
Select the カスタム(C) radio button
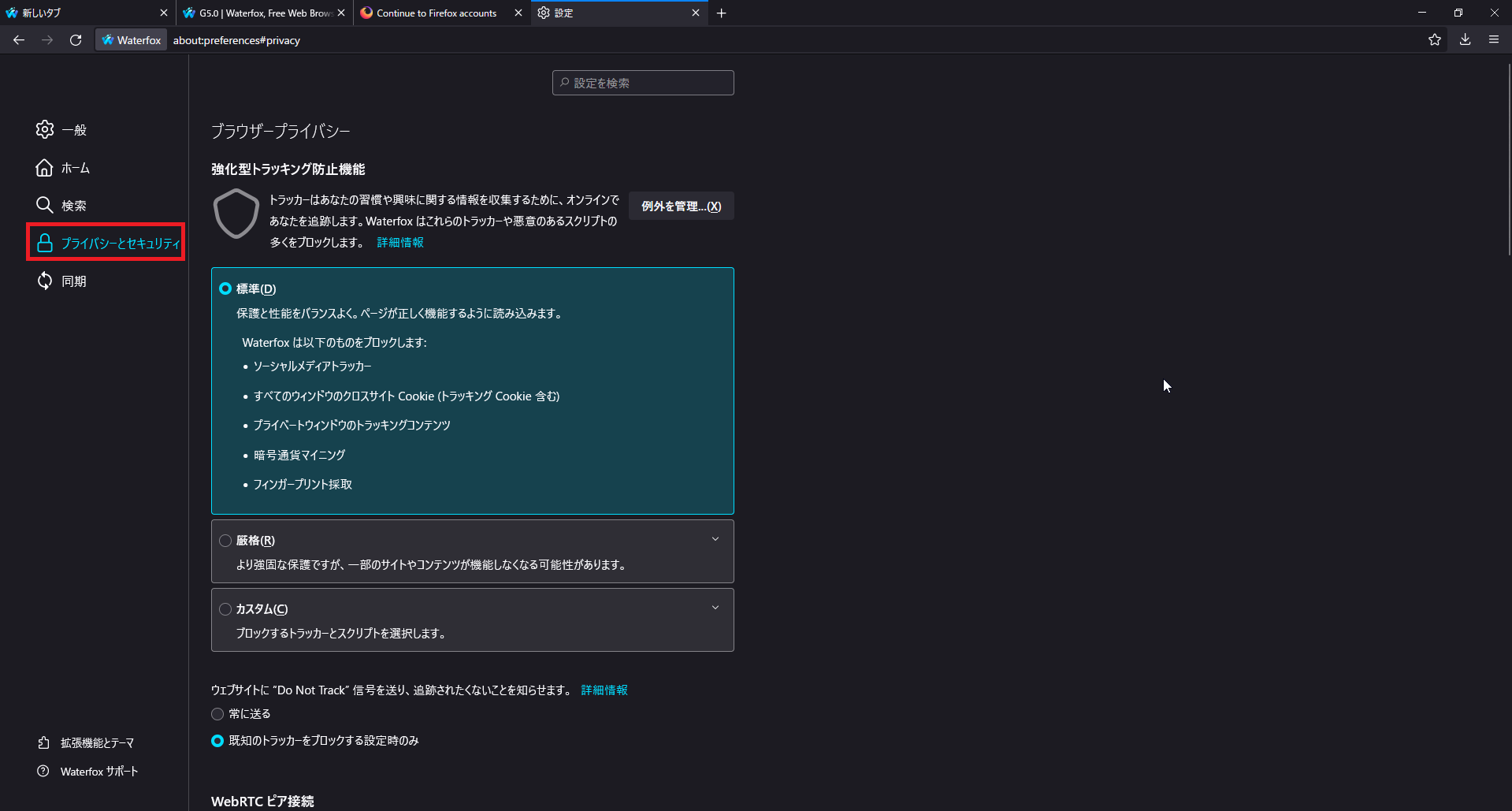(225, 609)
